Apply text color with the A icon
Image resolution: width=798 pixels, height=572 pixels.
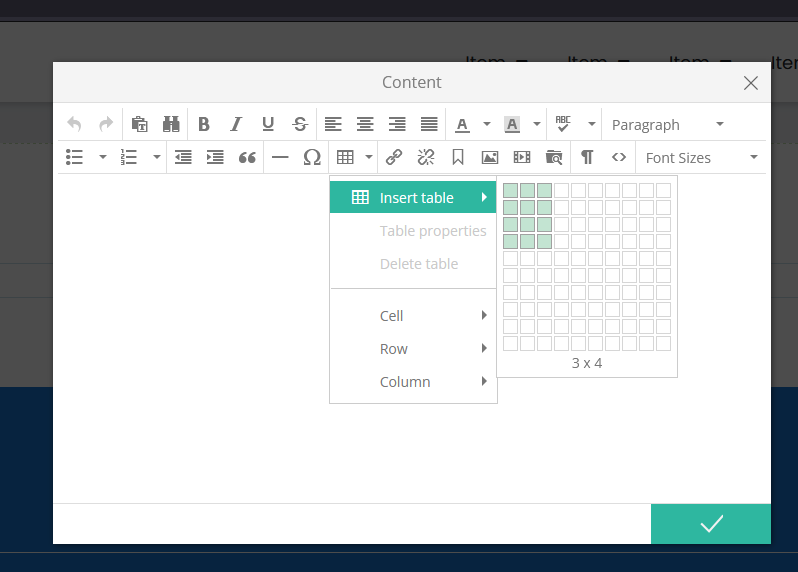coord(462,125)
